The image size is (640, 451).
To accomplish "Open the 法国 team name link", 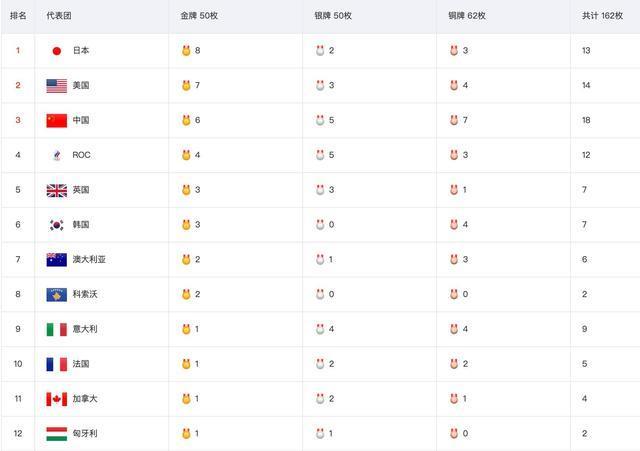I will pos(81,364).
